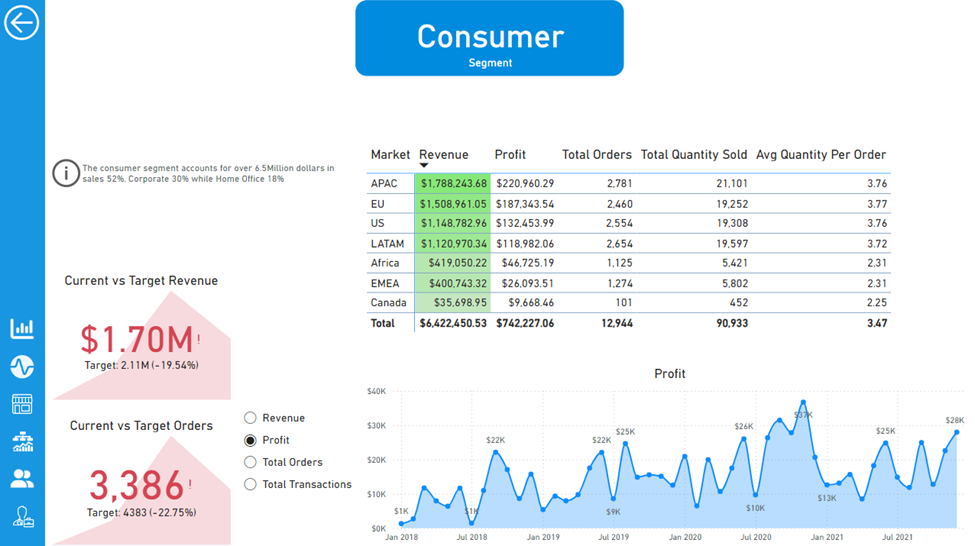The height and width of the screenshot is (546, 975).
Task: Open the pulse activity page icon
Action: coord(22,367)
